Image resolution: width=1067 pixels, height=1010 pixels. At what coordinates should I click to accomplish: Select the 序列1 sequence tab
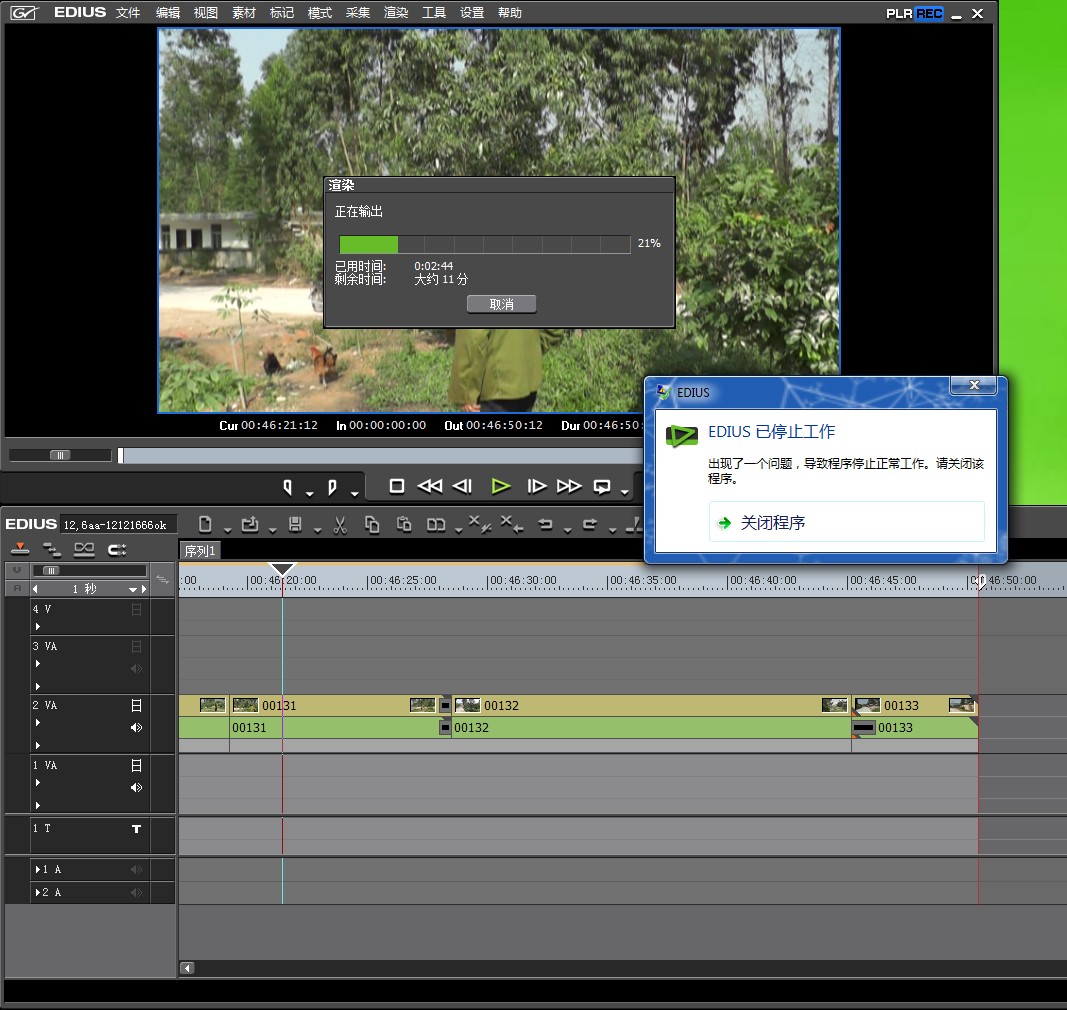point(200,551)
